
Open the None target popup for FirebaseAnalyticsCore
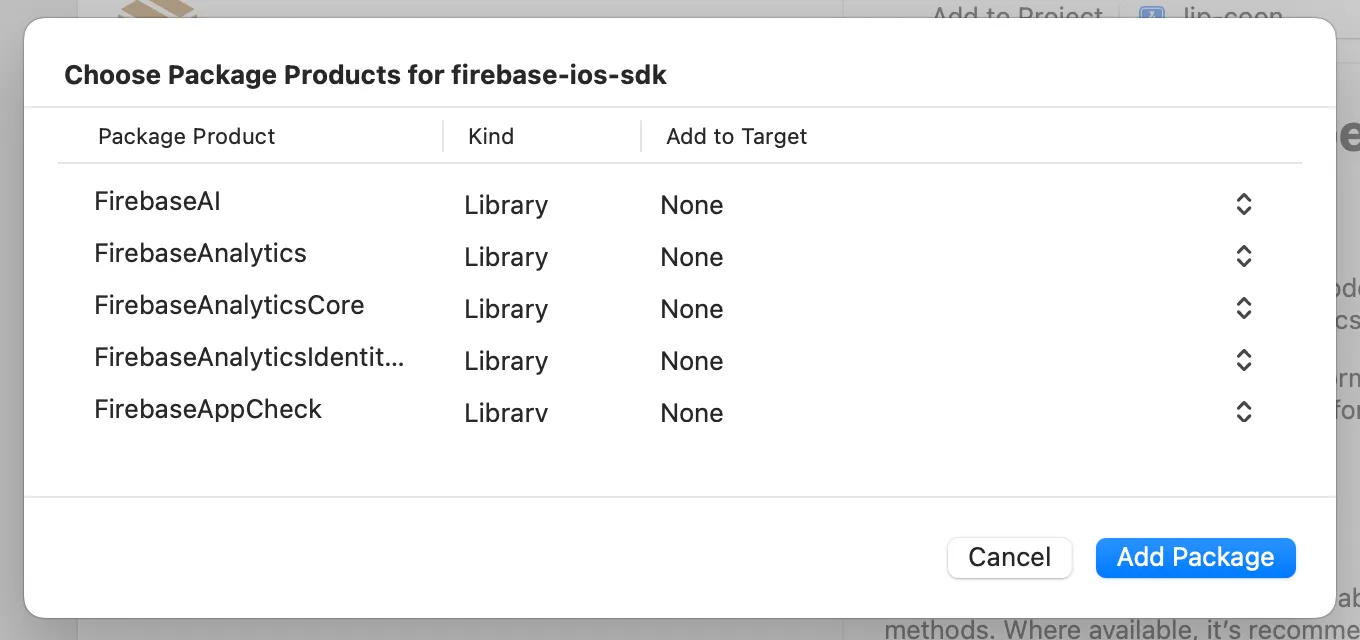(692, 309)
